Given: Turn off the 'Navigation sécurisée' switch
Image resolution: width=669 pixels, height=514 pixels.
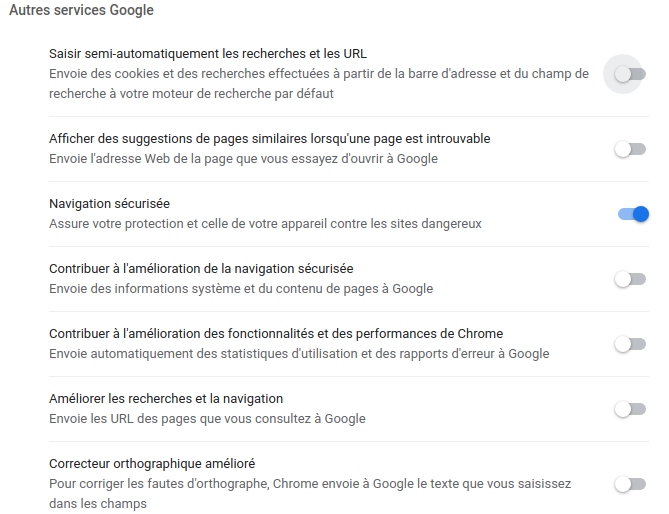Looking at the screenshot, I should (x=633, y=213).
